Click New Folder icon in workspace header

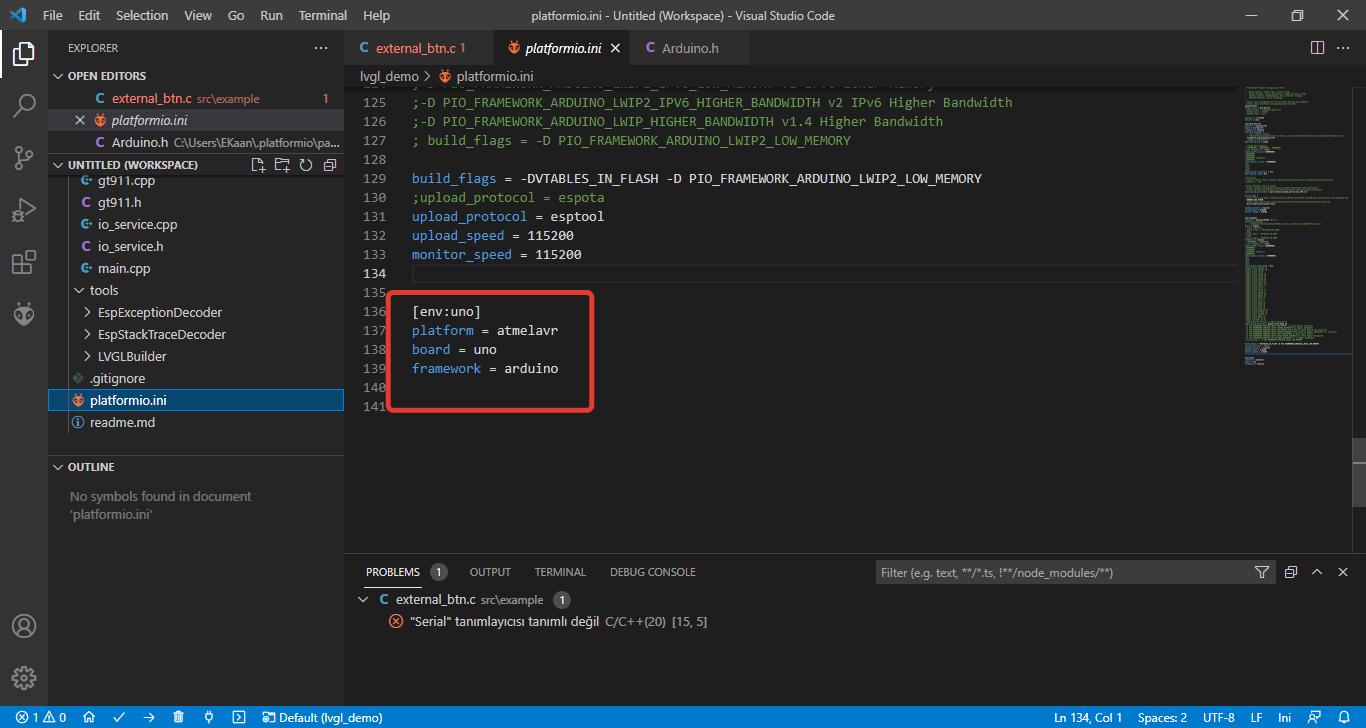point(282,165)
